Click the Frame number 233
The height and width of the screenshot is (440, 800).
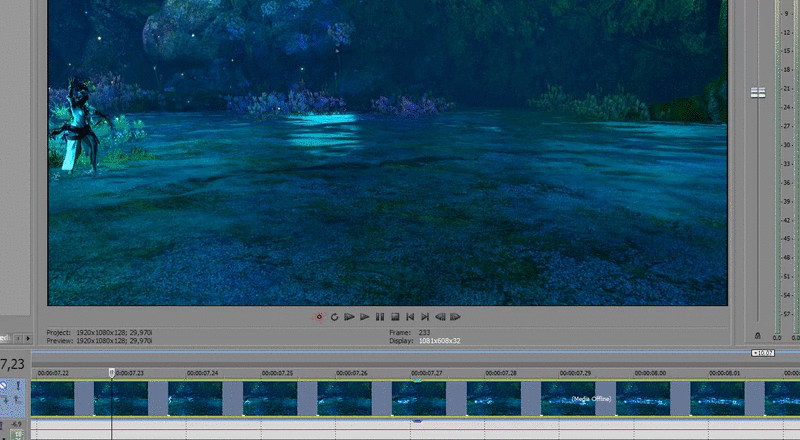tap(424, 332)
